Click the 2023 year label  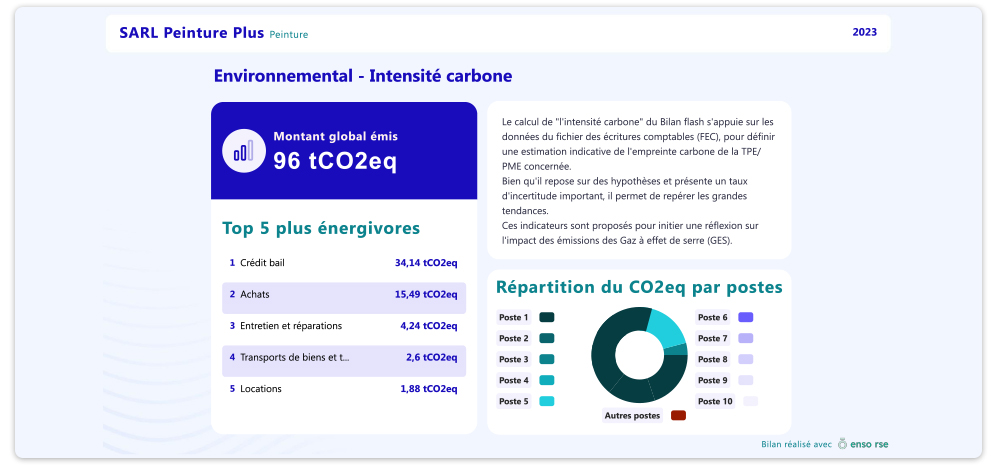pyautogui.click(x=865, y=32)
